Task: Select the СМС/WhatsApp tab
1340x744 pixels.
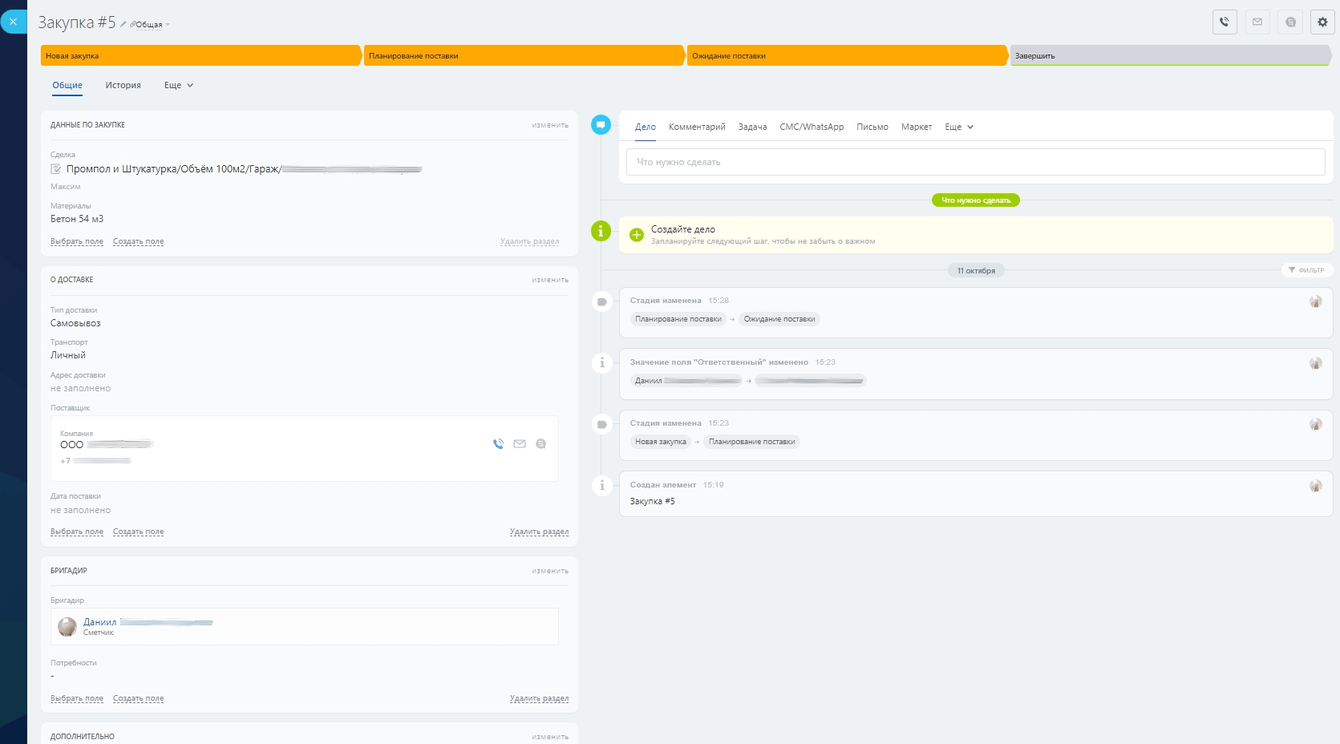Action: pos(811,127)
